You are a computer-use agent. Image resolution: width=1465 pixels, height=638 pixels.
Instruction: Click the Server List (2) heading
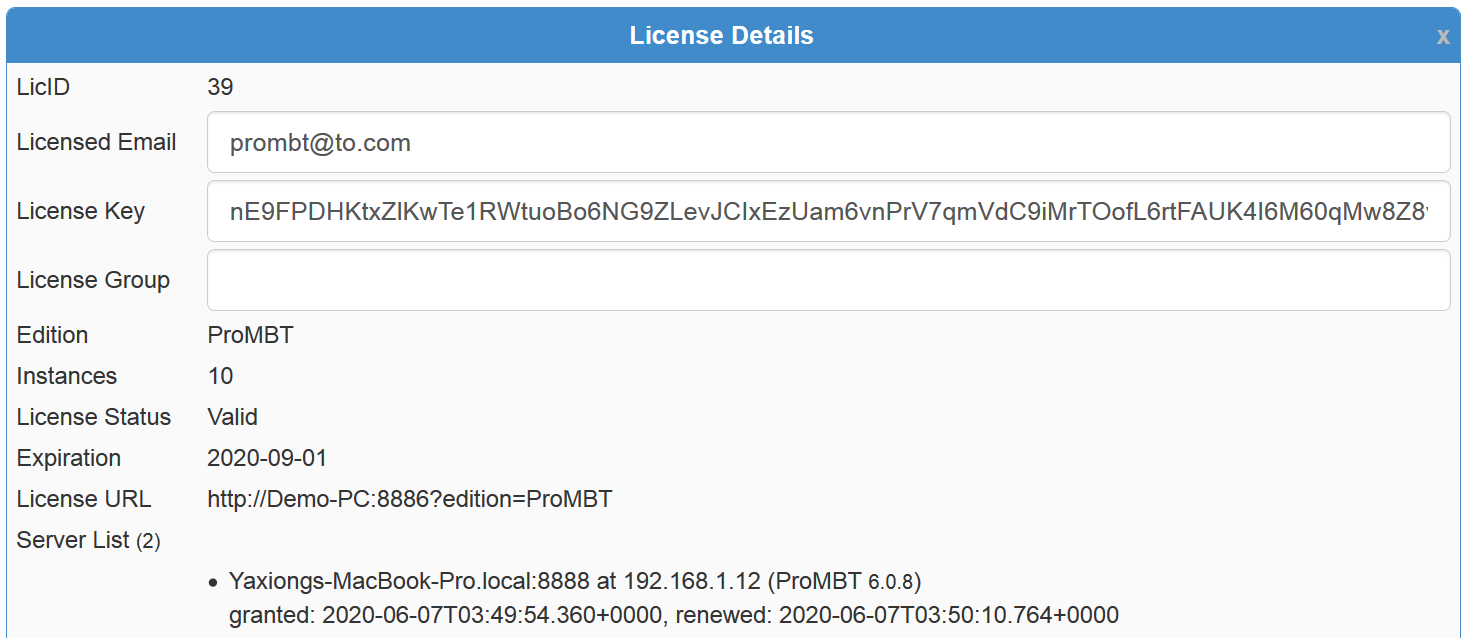88,540
